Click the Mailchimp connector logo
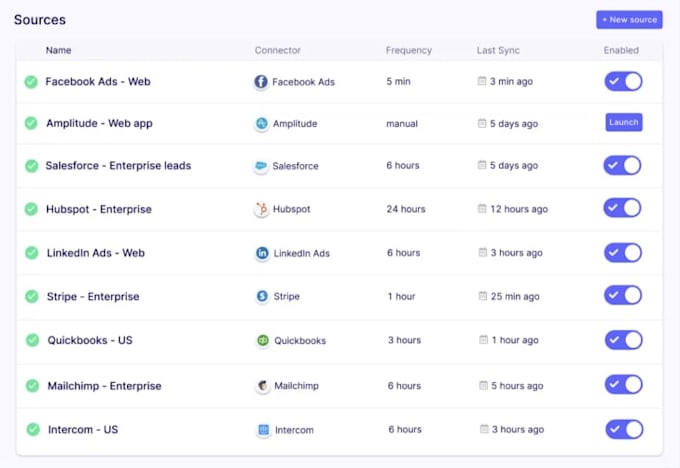The image size is (680, 468). pyautogui.click(x=263, y=386)
